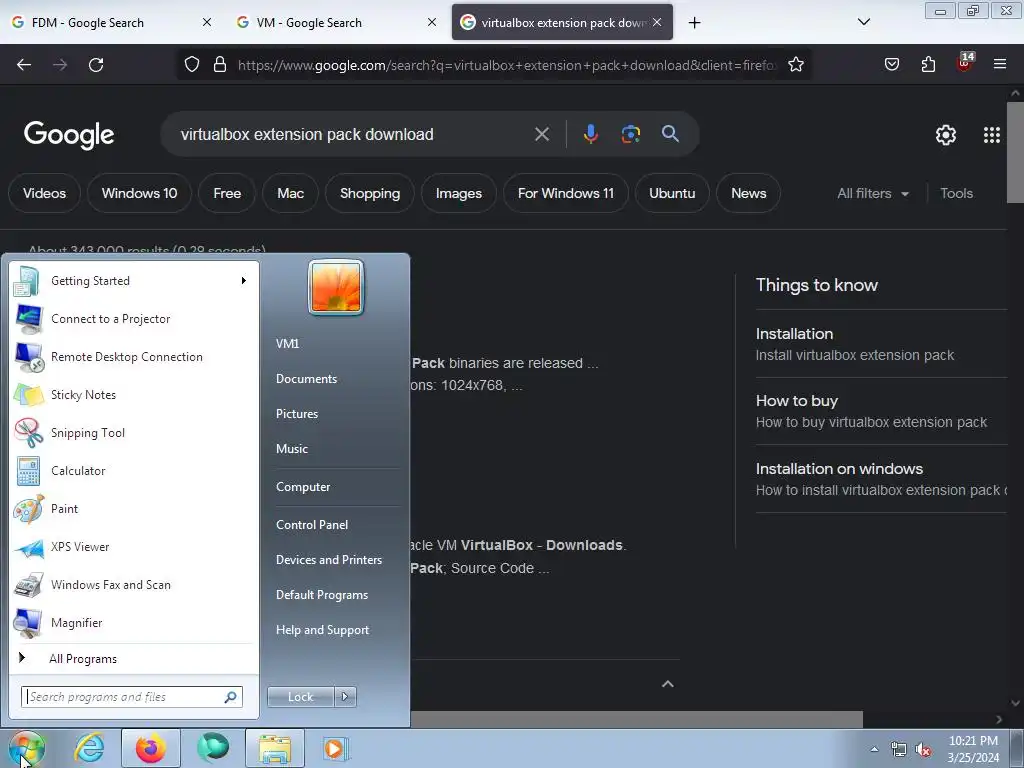This screenshot has height=768, width=1024.
Task: Open Installation under Things to know
Action: click(x=881, y=344)
